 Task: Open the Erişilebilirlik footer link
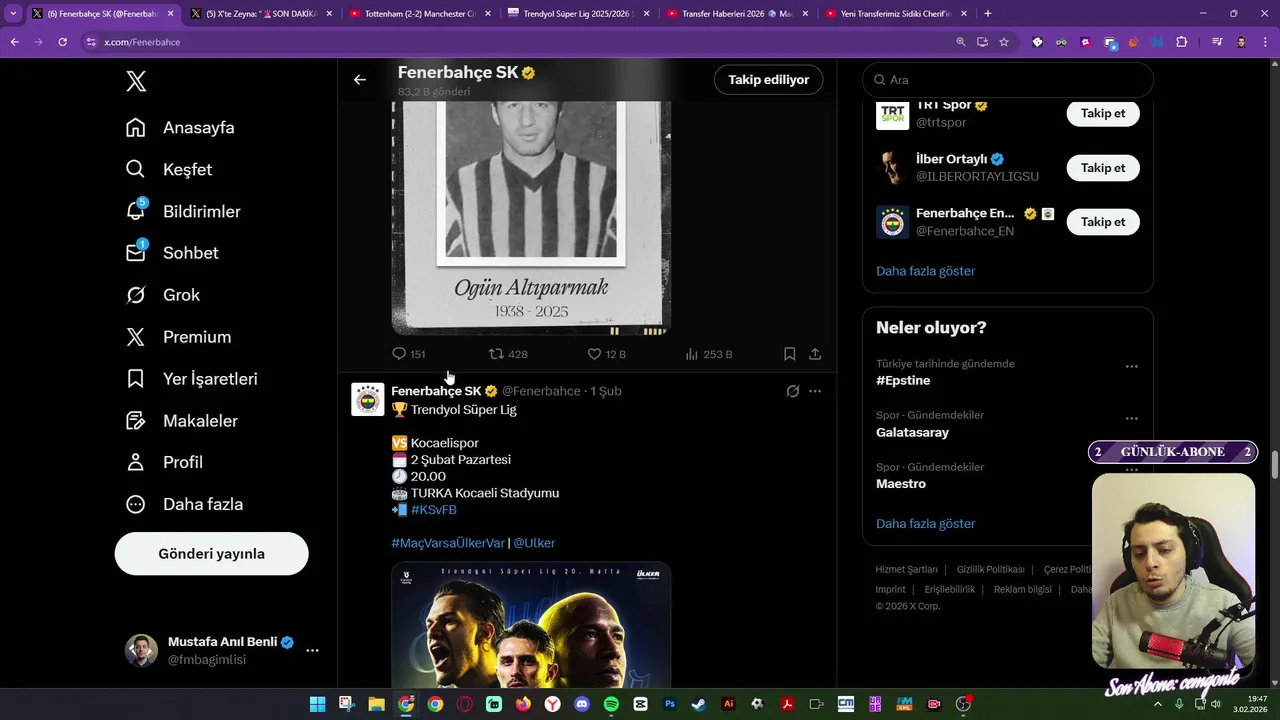(x=949, y=589)
